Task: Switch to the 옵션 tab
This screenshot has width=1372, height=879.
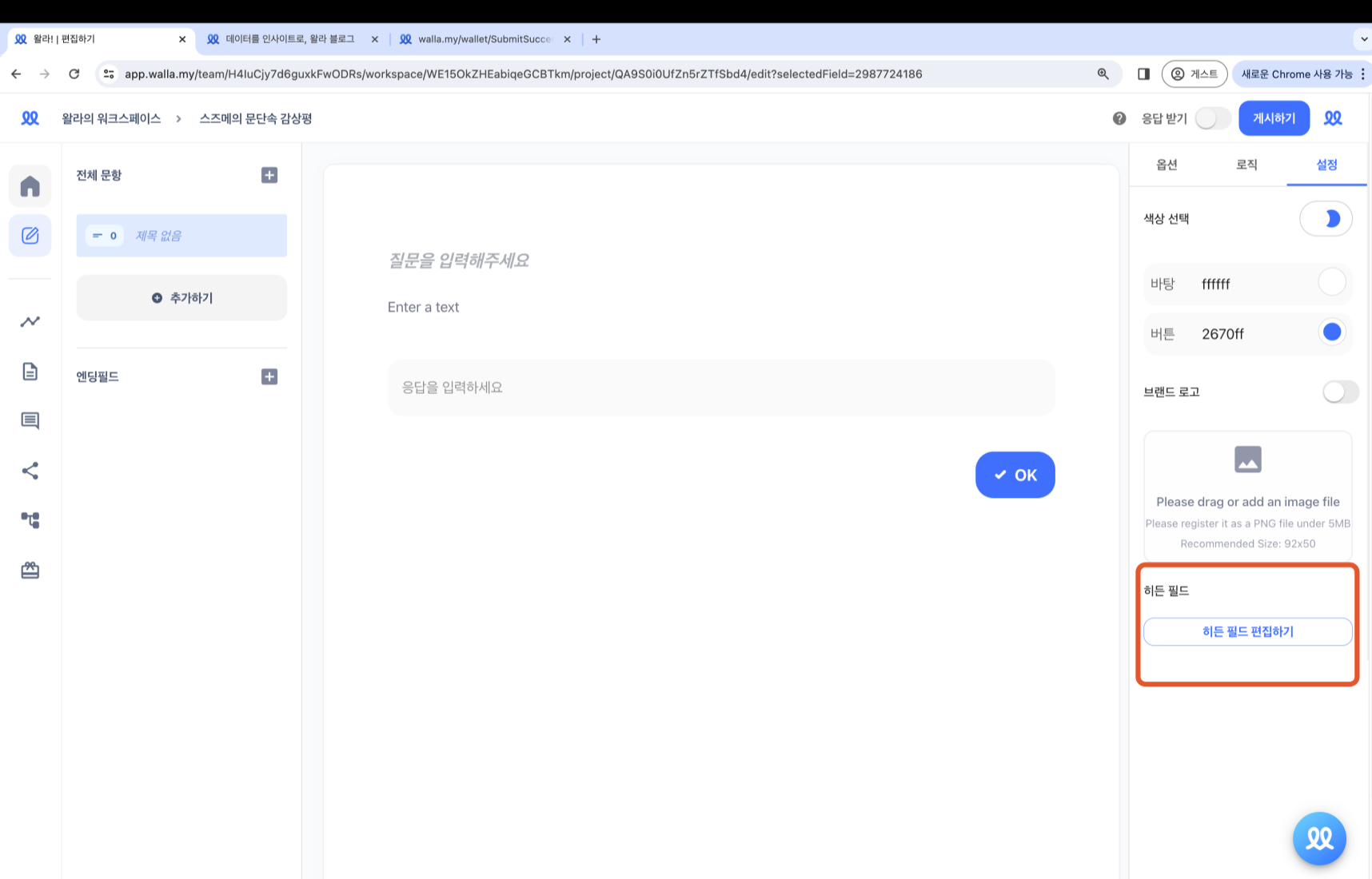Action: click(1167, 165)
